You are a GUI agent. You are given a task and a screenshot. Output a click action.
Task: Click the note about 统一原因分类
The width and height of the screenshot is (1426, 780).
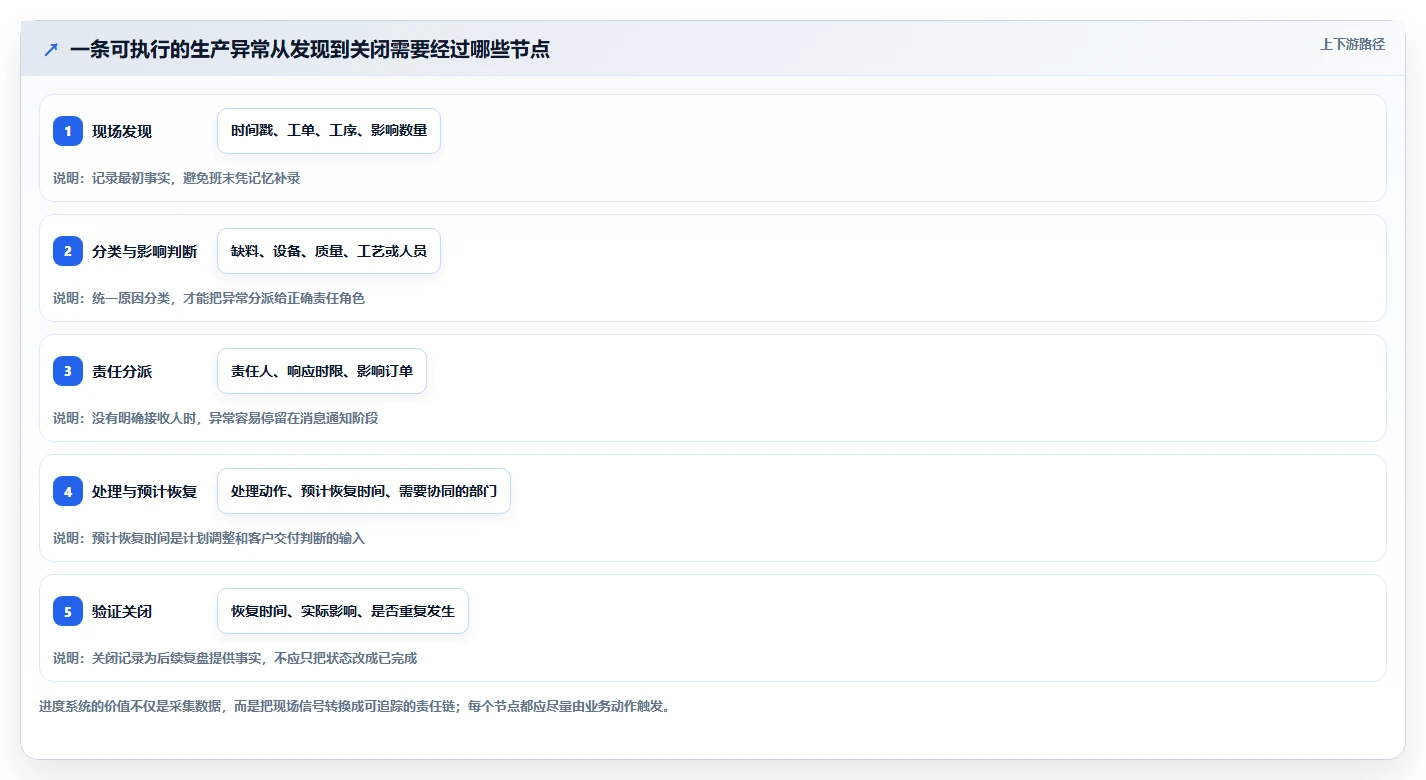click(x=209, y=298)
